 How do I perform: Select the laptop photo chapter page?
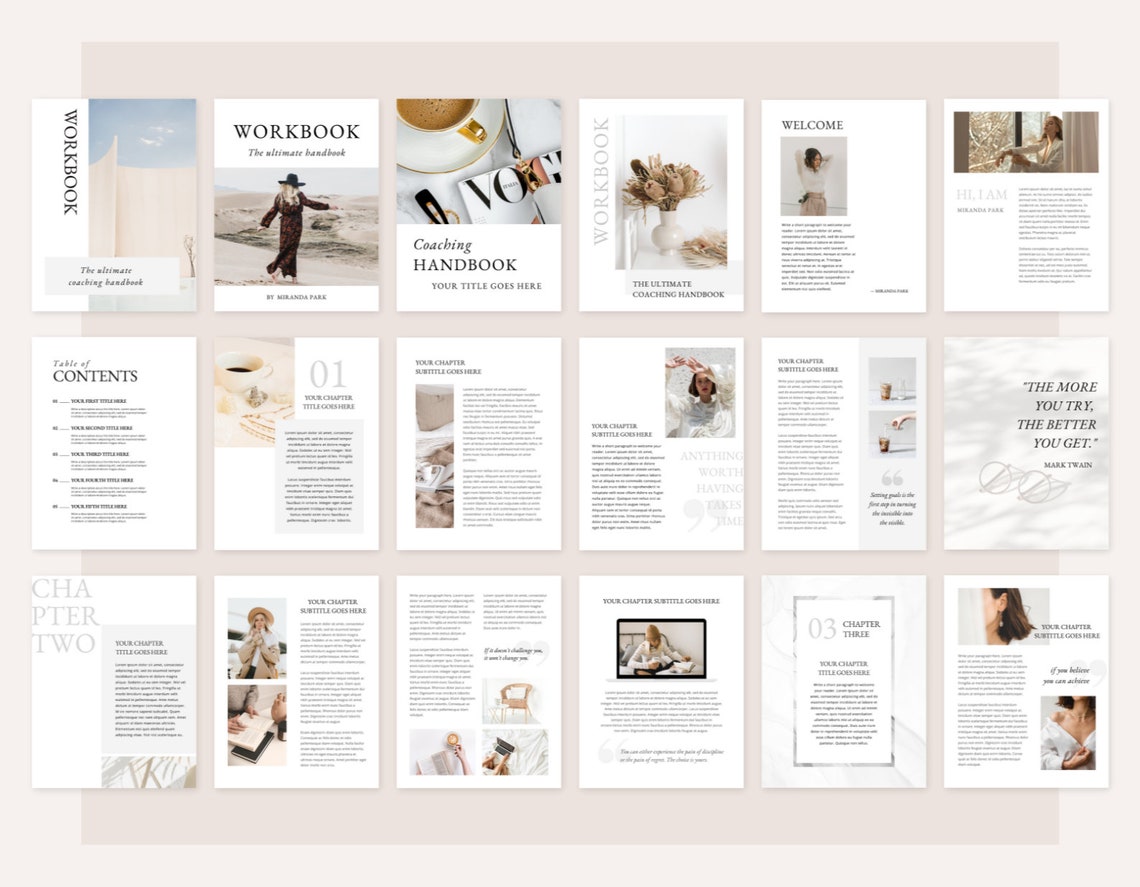tap(663, 685)
